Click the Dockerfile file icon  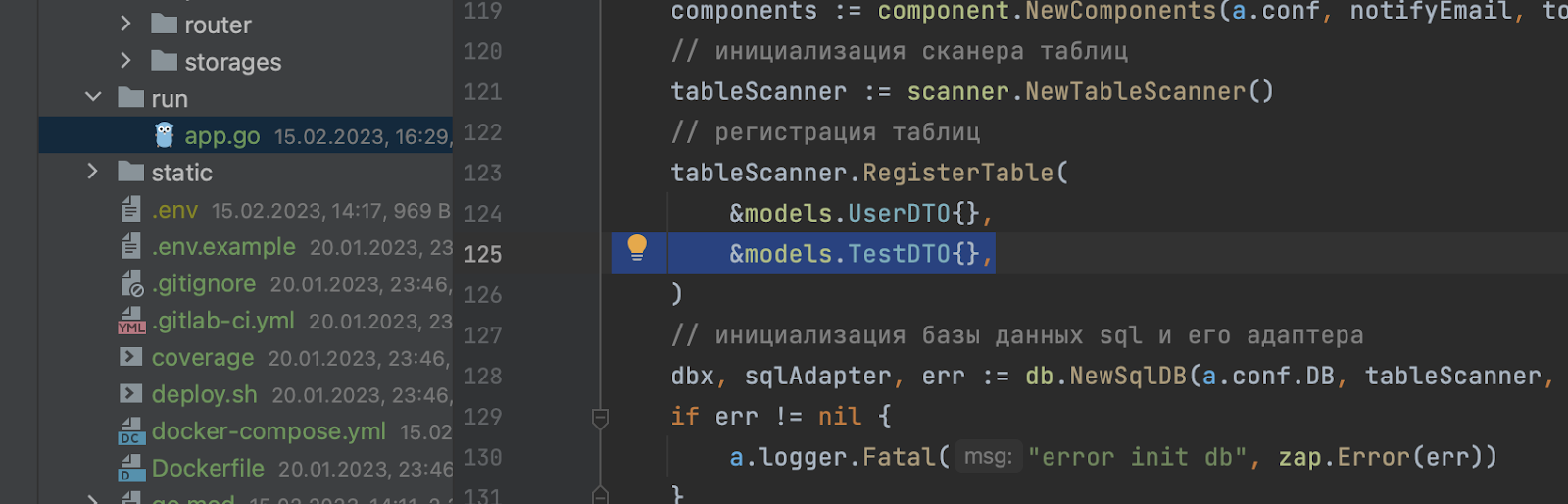(x=131, y=469)
